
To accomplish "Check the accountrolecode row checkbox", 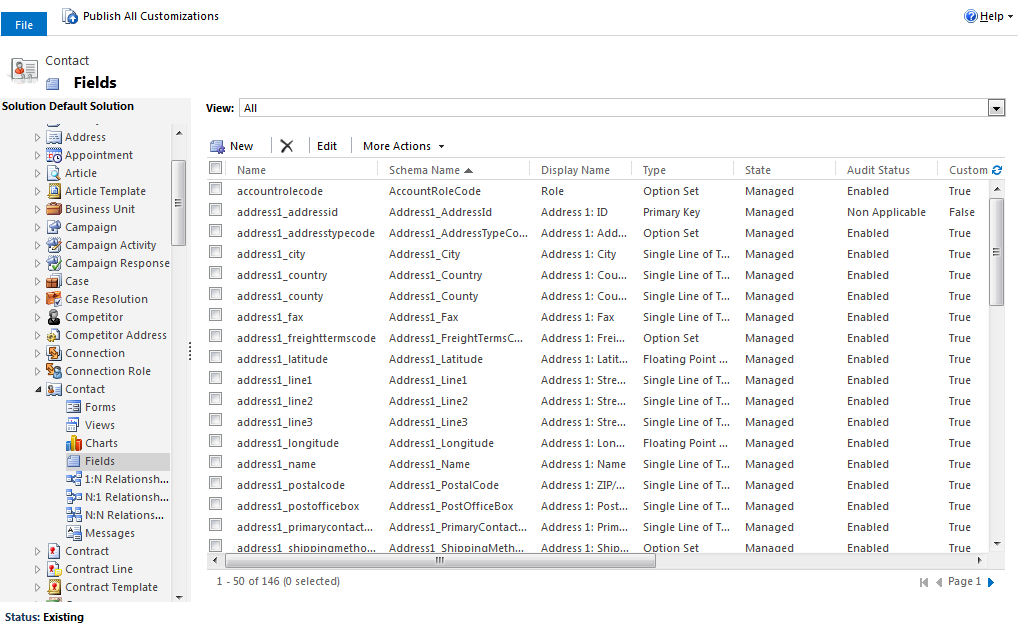I will coord(216,190).
